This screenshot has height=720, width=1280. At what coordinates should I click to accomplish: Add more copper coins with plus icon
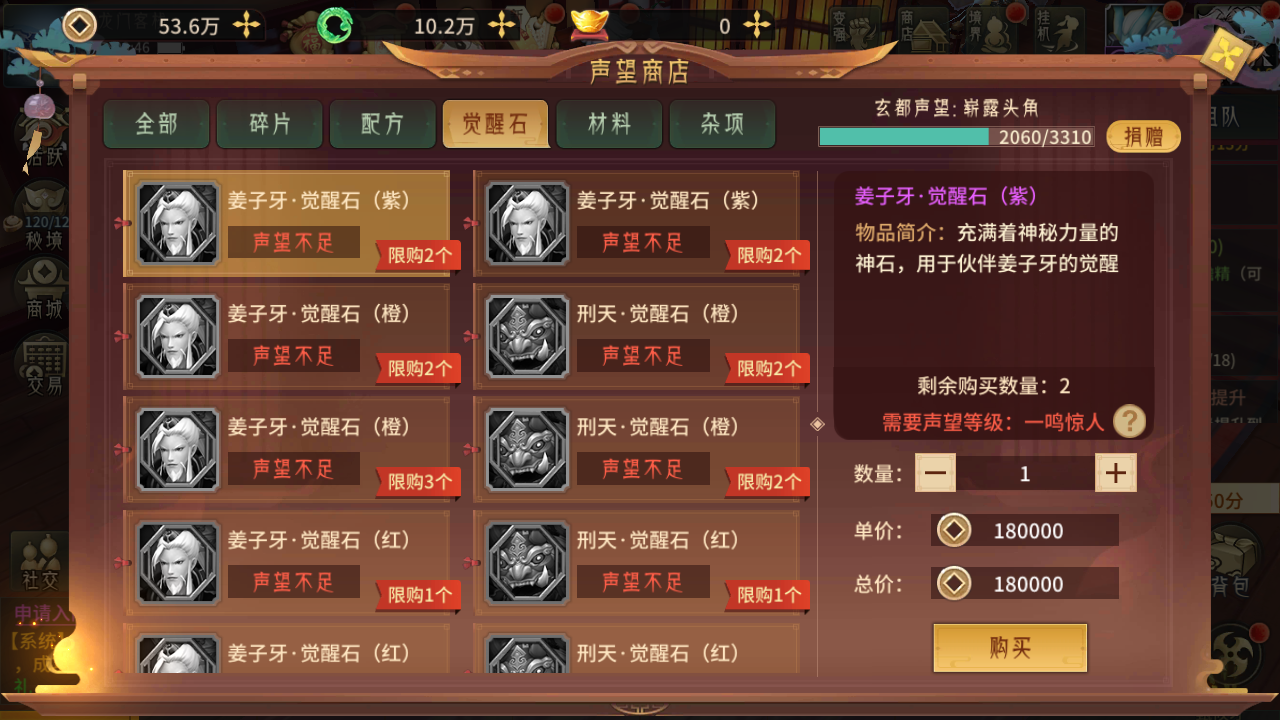coord(246,25)
